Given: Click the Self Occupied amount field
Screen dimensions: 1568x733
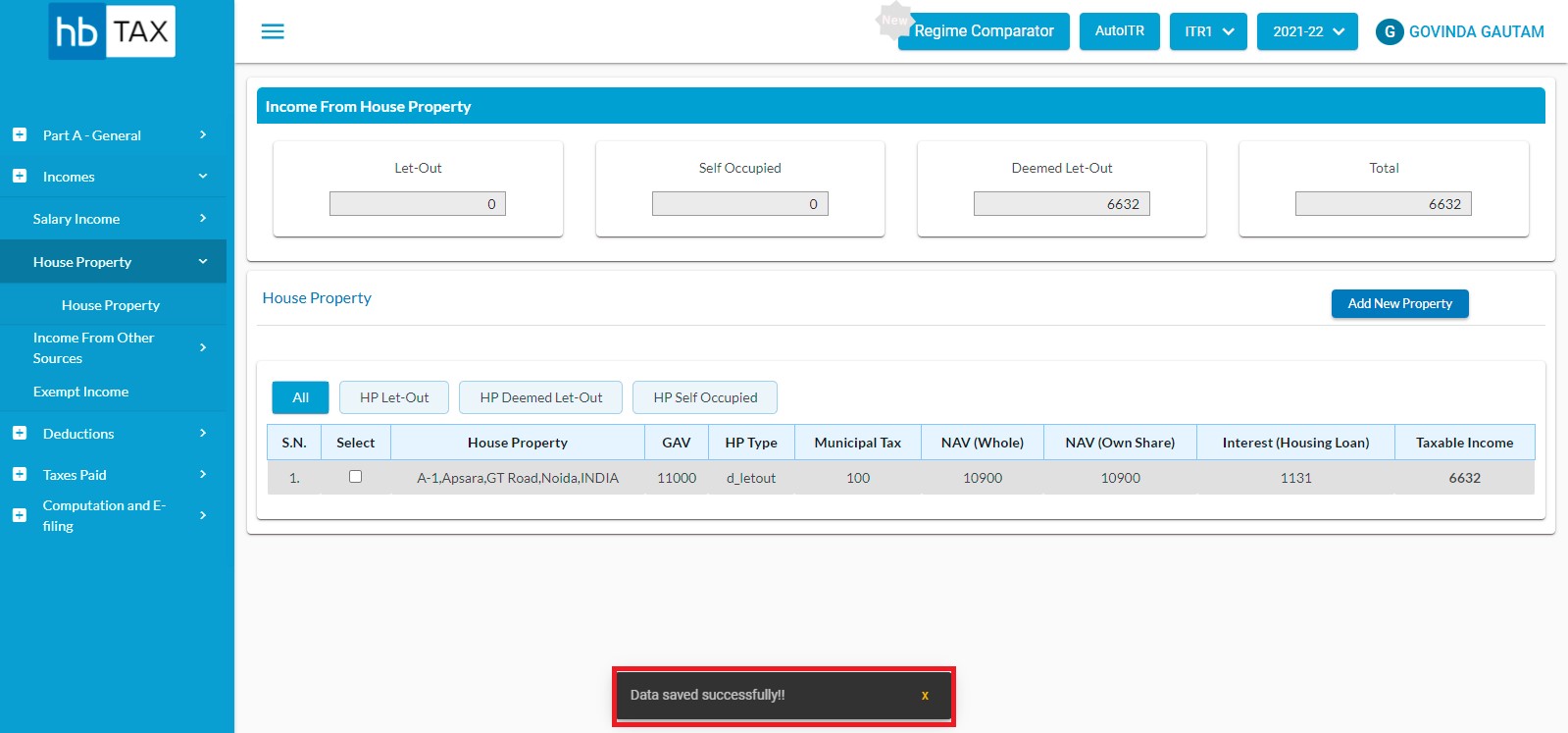Looking at the screenshot, I should click(740, 203).
